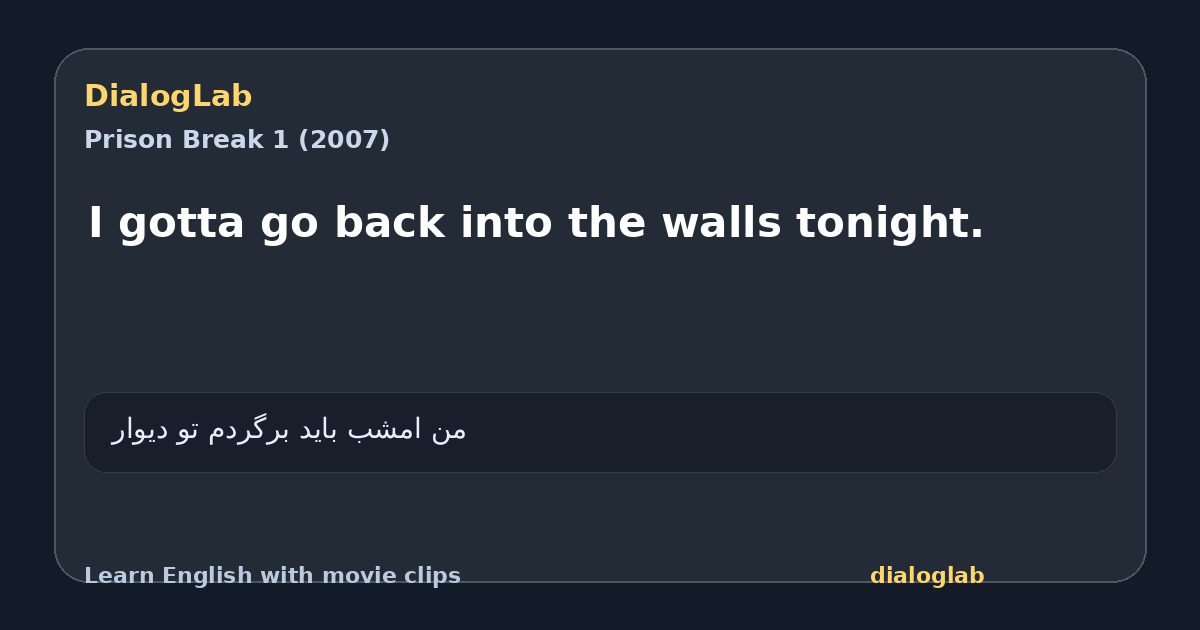Click the DialogLab brand title

point(168,96)
